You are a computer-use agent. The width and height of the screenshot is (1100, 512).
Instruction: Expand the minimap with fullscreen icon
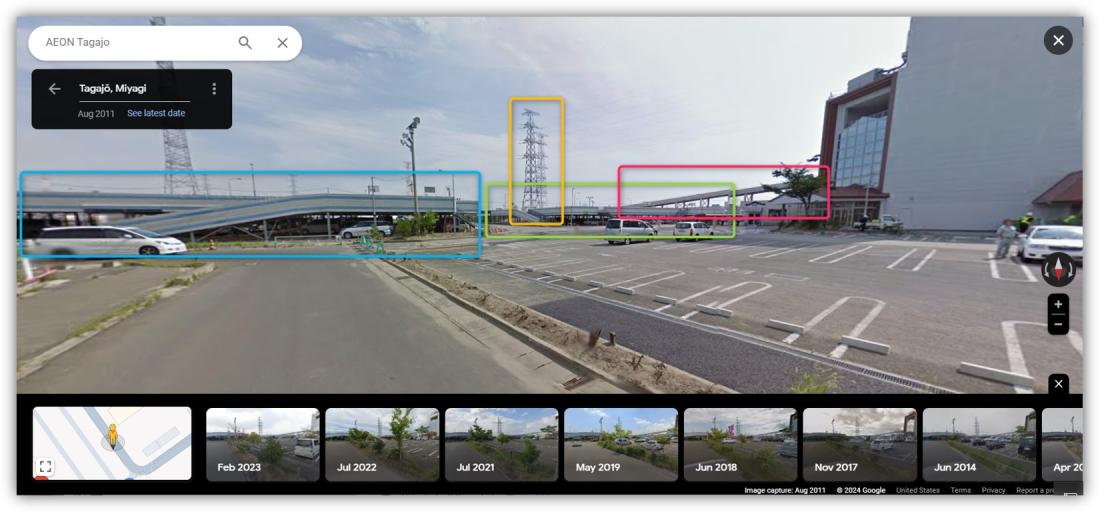click(x=46, y=466)
